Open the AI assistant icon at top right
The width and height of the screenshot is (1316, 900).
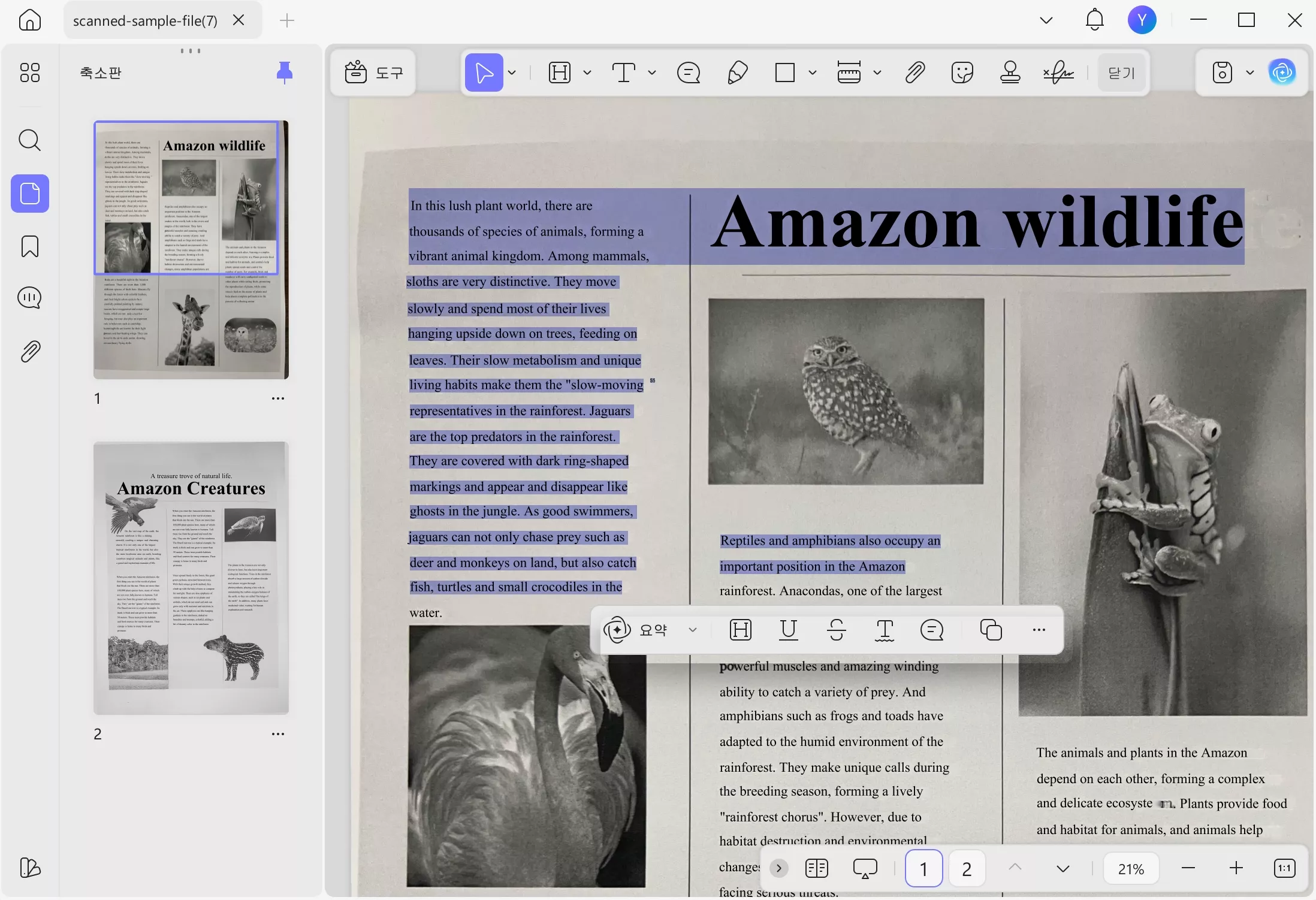tap(1282, 73)
